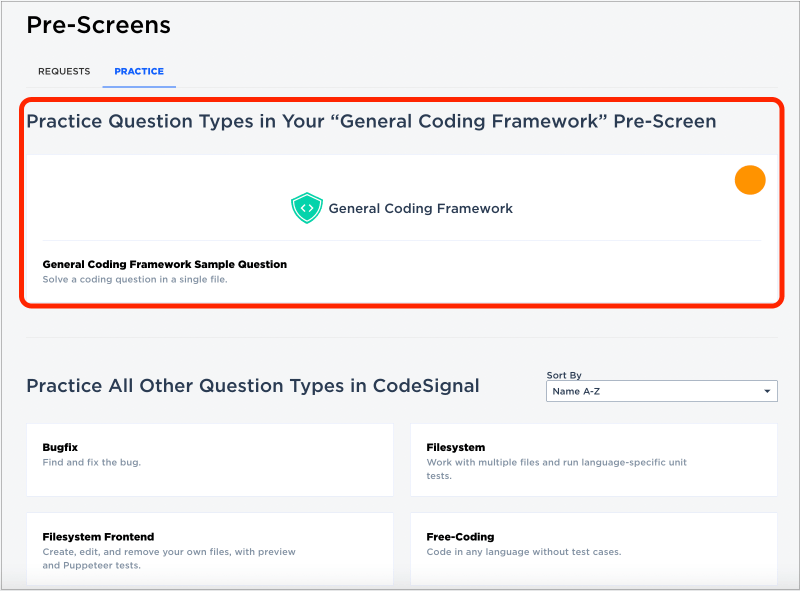800x591 pixels.
Task: Switch to the PRACTICE tab
Action: coord(138,71)
